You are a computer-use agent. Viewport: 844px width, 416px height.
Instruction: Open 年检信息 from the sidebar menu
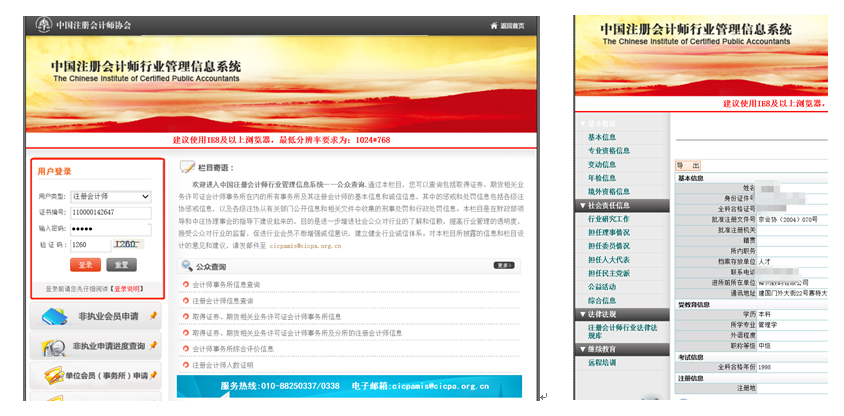click(x=602, y=178)
